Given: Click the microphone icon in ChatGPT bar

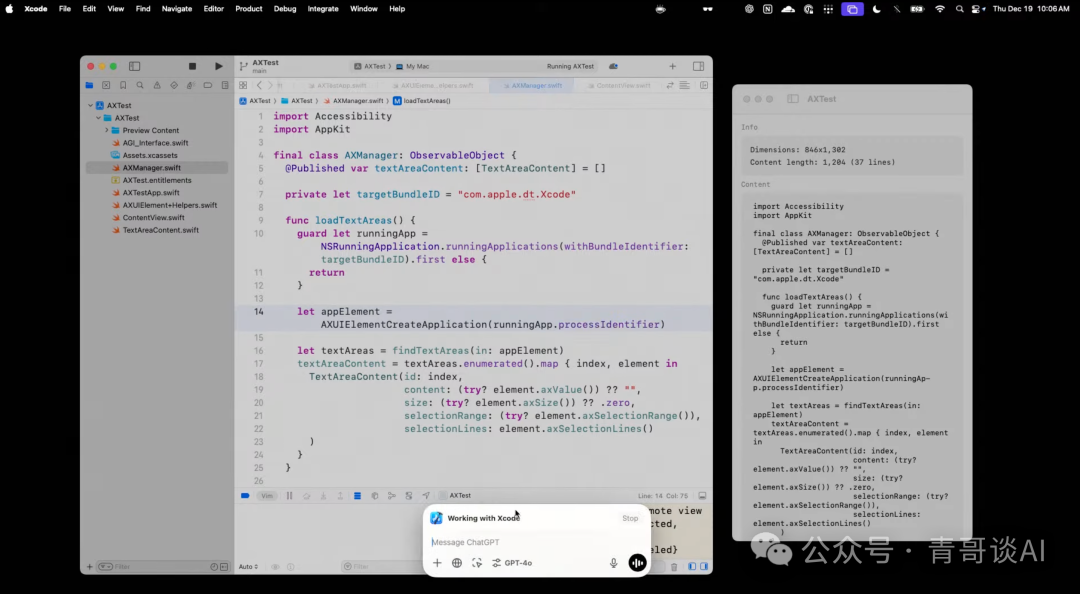Looking at the screenshot, I should 613,563.
